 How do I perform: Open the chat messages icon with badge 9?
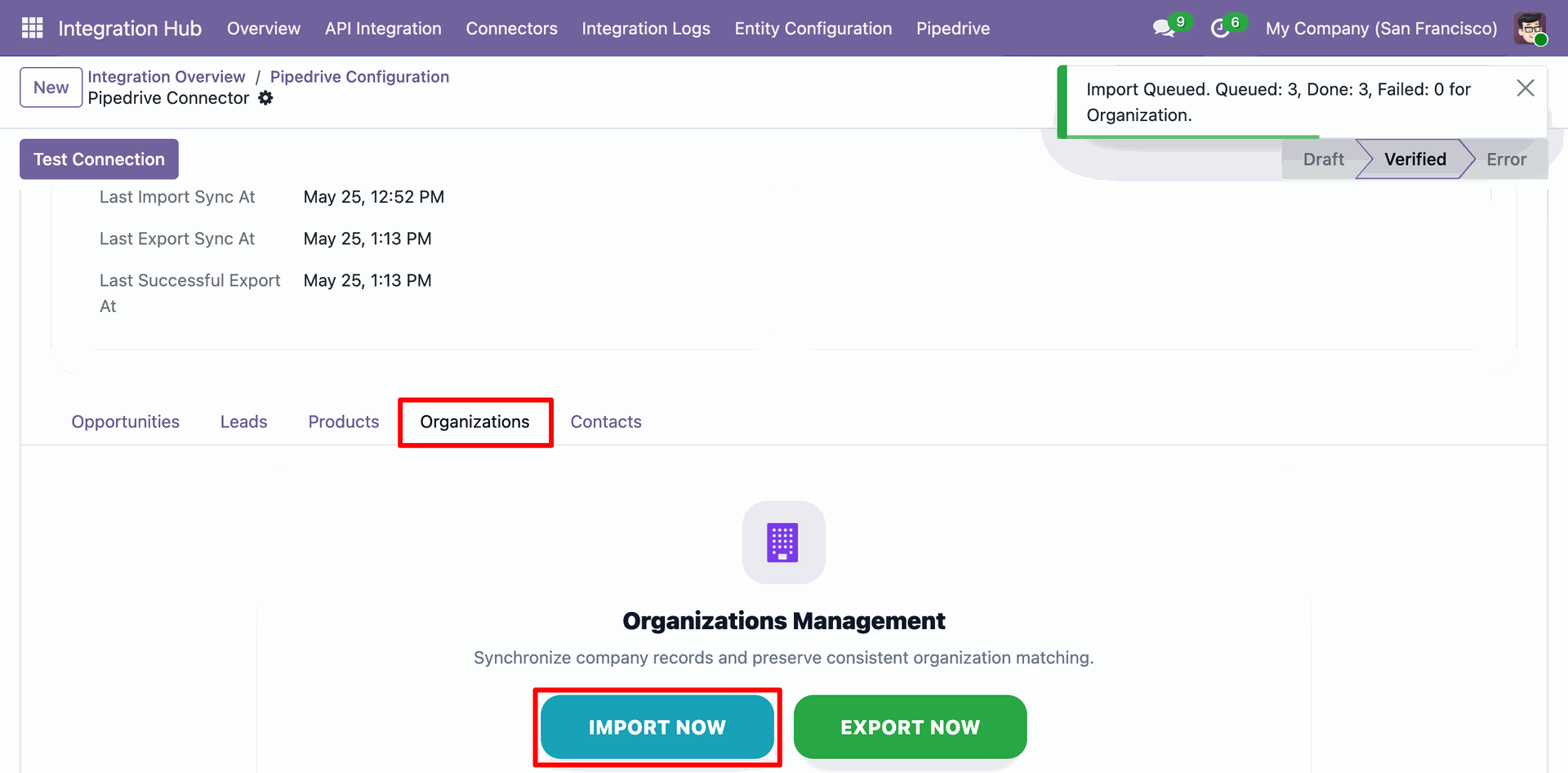coord(1171,27)
